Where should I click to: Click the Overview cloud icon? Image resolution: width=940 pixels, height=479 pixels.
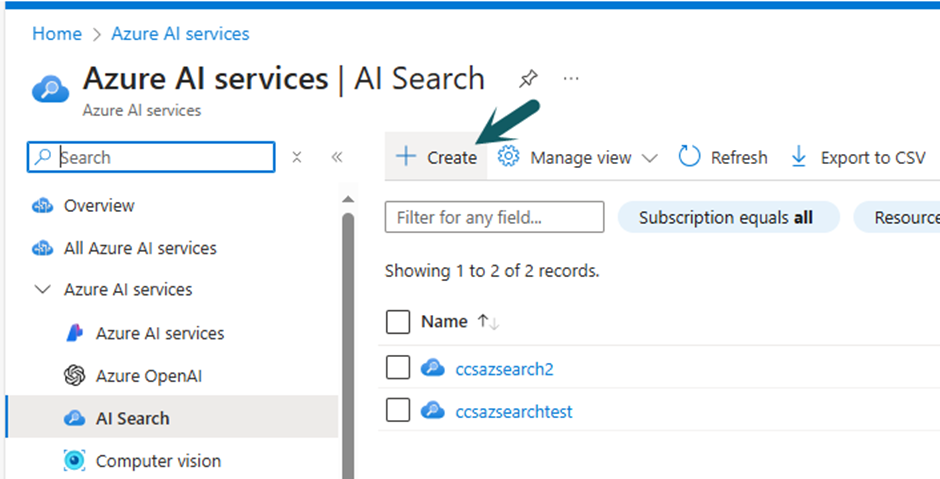coord(42,206)
